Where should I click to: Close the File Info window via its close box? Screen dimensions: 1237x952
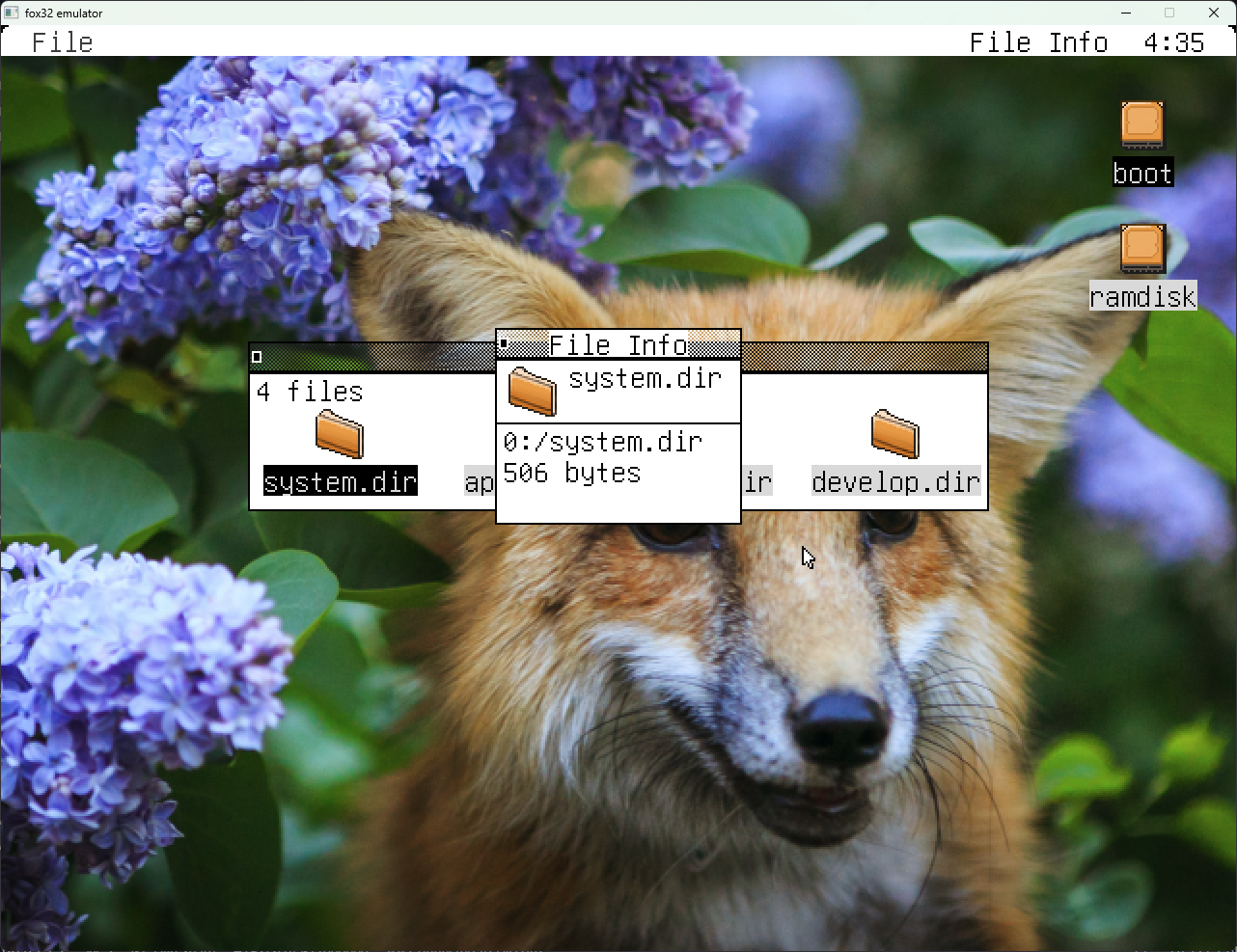pos(504,343)
